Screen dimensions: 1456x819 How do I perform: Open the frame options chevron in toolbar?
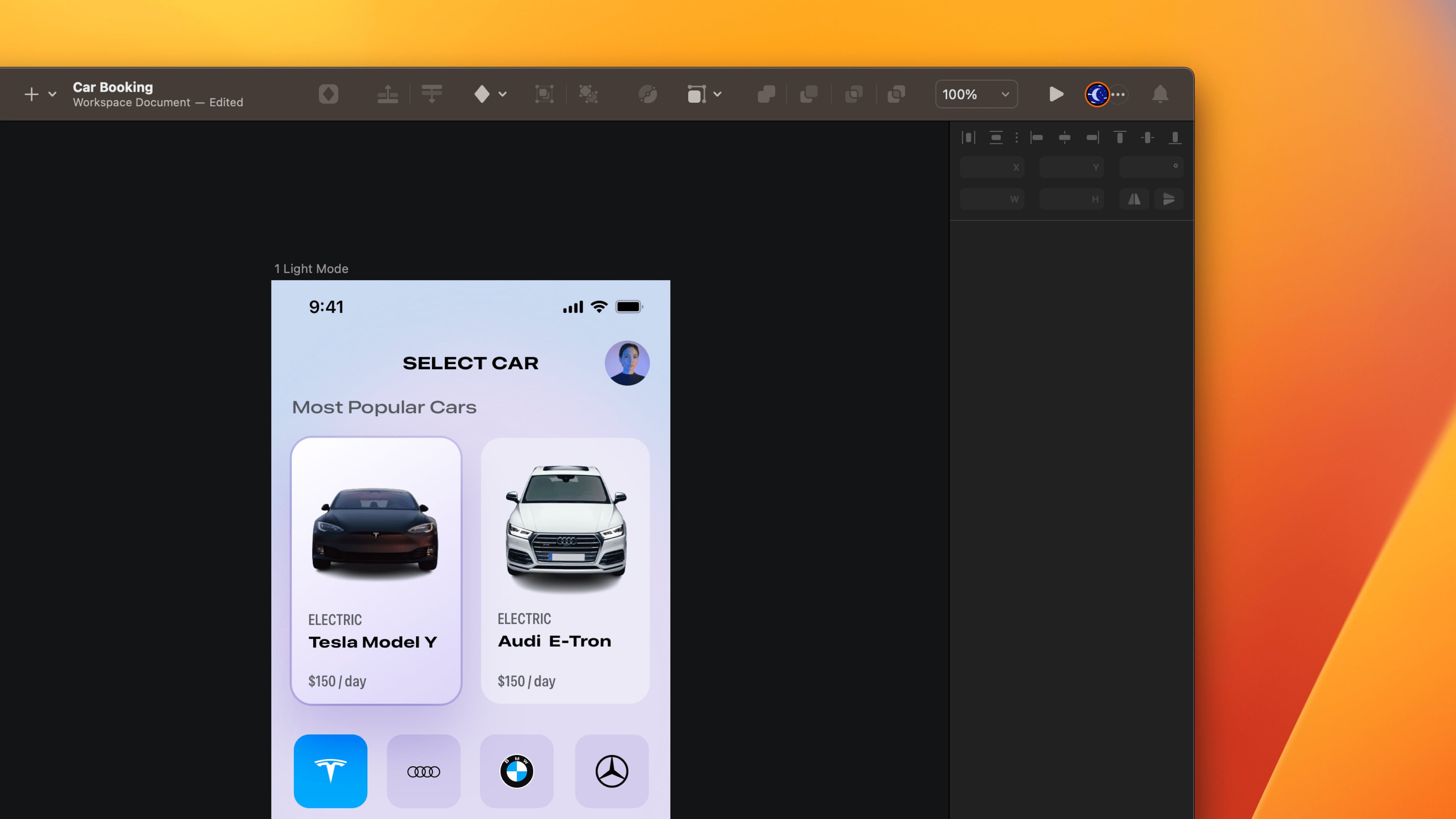coord(718,94)
